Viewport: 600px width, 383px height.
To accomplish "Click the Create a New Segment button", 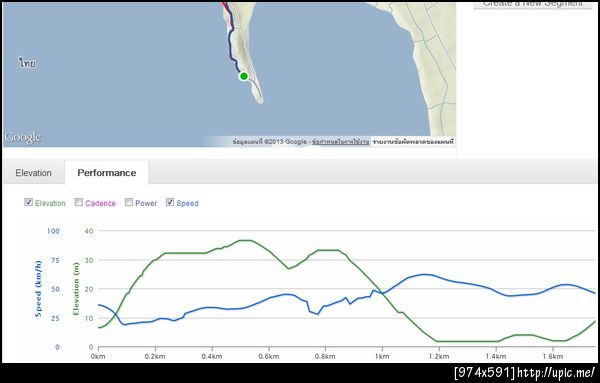I will pos(533,4).
